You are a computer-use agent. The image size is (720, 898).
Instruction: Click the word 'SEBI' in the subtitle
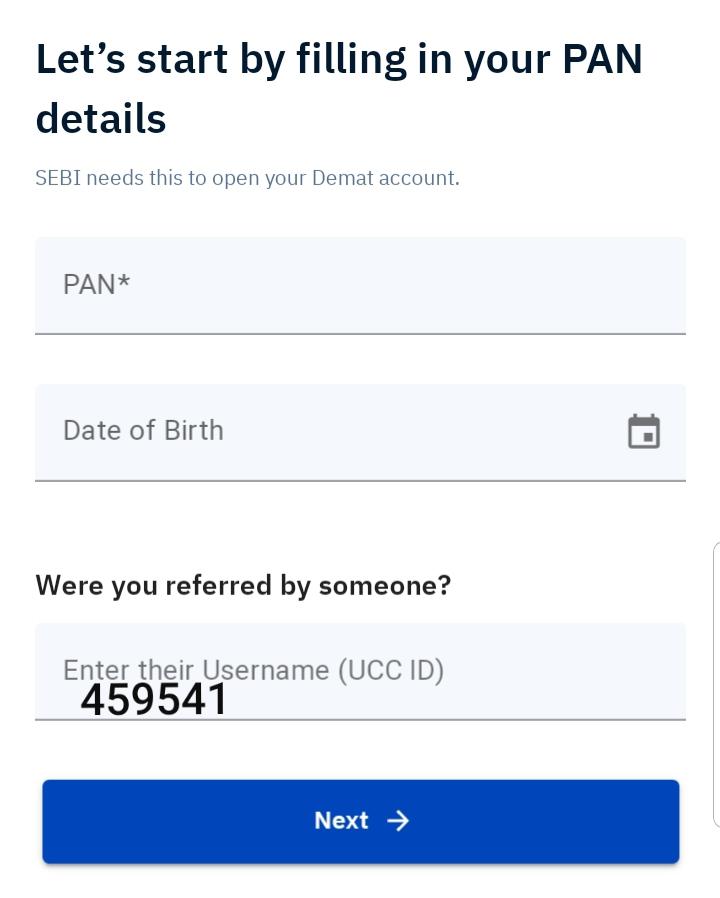click(x=58, y=178)
